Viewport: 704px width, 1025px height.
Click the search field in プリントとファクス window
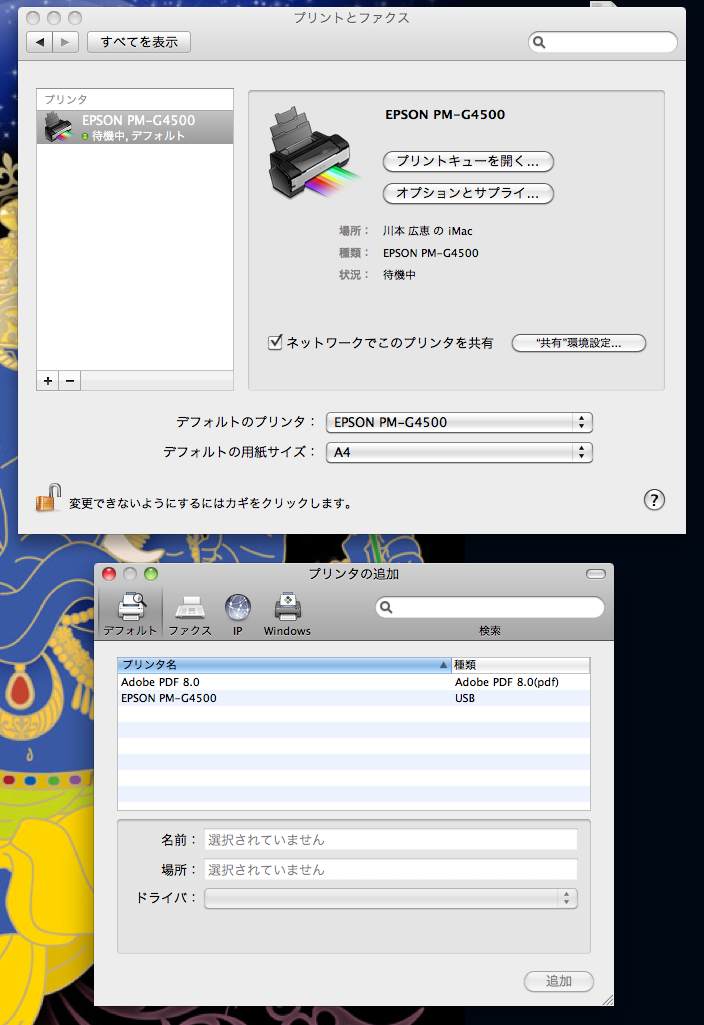pos(603,42)
